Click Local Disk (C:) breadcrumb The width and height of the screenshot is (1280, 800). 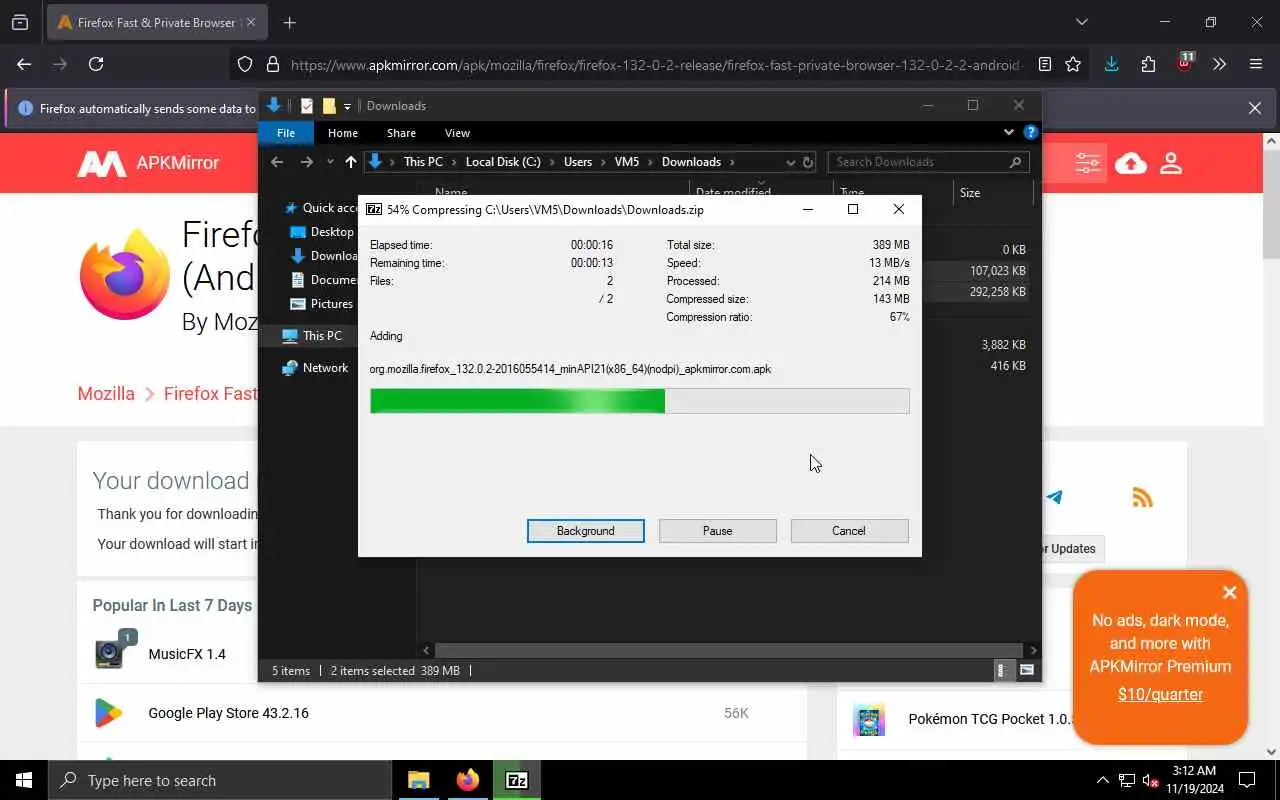coord(503,162)
